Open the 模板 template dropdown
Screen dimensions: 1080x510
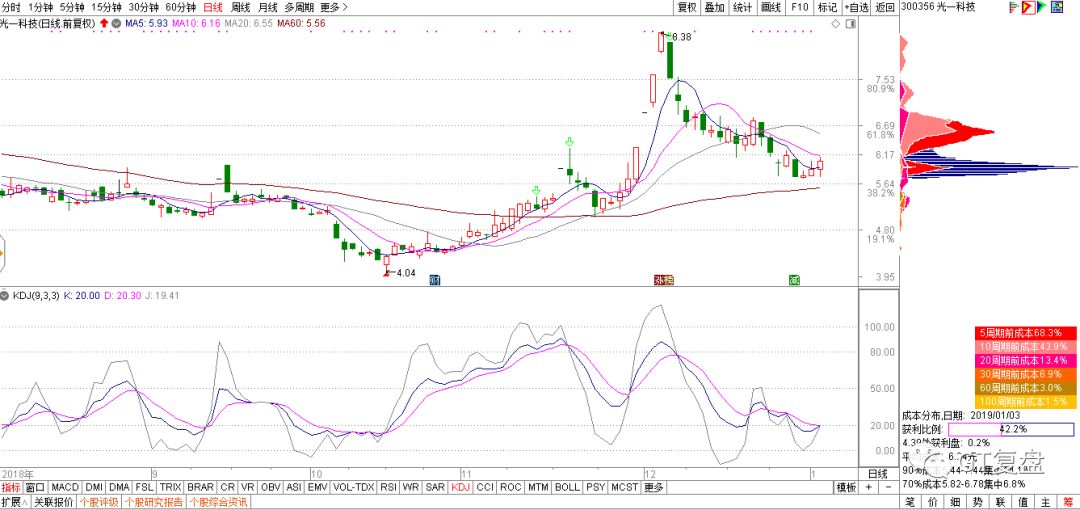pyautogui.click(x=846, y=487)
